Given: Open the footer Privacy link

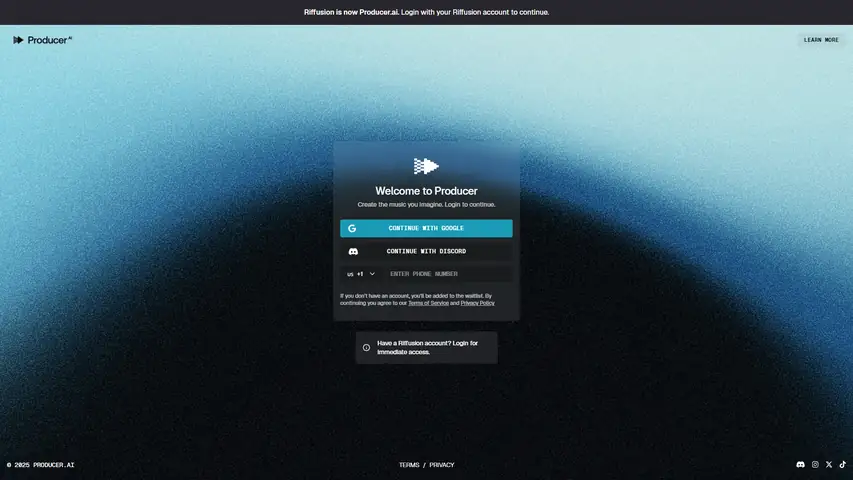Looking at the screenshot, I should coord(442,465).
